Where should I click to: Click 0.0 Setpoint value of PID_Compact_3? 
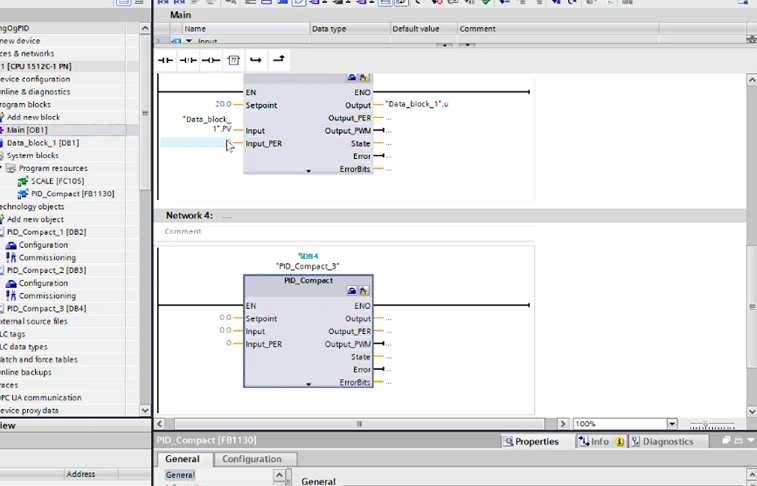pos(225,318)
